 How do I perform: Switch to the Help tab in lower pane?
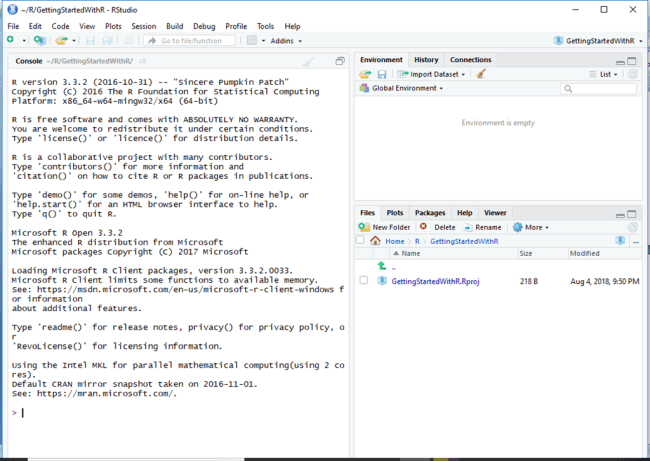point(465,213)
